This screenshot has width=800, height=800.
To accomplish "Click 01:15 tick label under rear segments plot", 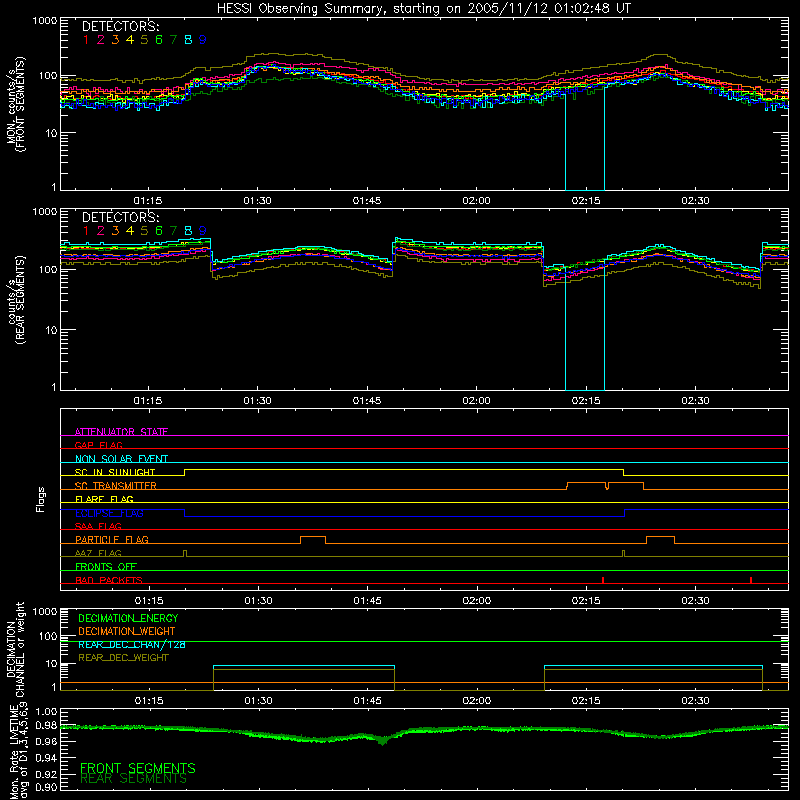I will tap(148, 401).
